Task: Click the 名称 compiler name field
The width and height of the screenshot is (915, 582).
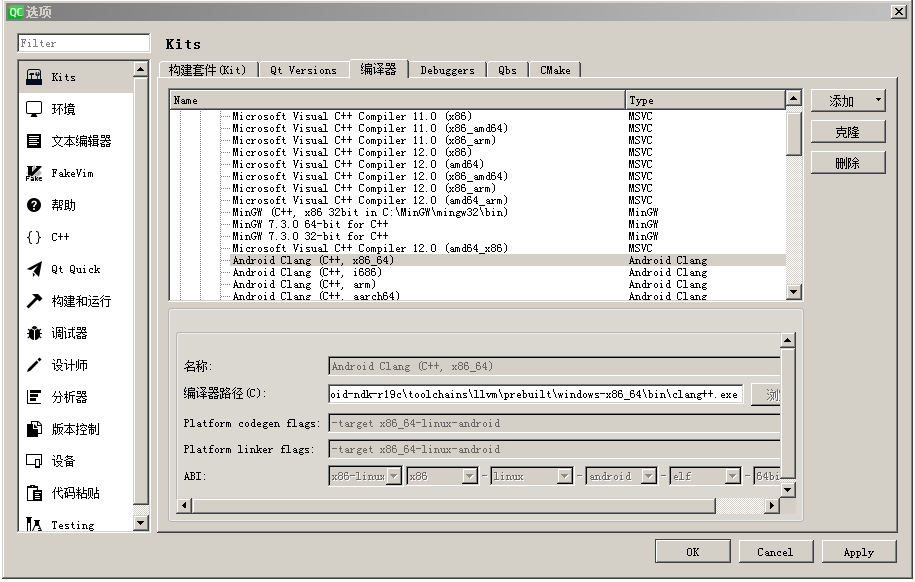Action: click(x=554, y=367)
